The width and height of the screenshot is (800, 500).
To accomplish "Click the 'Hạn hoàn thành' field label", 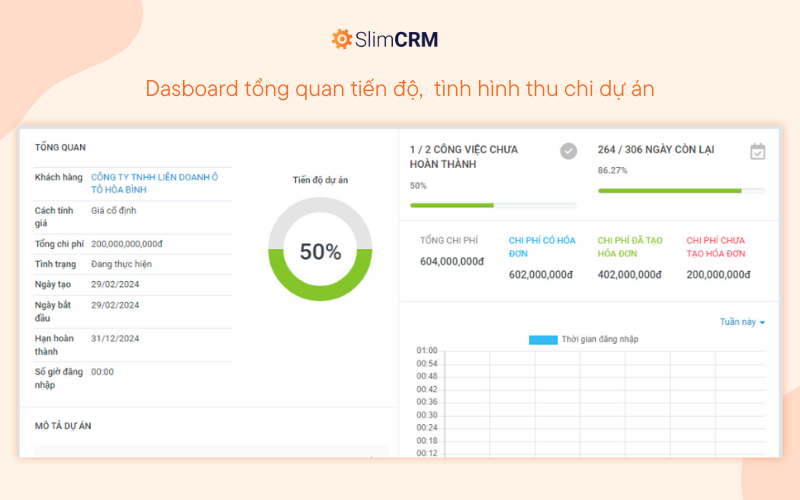I will tap(54, 345).
